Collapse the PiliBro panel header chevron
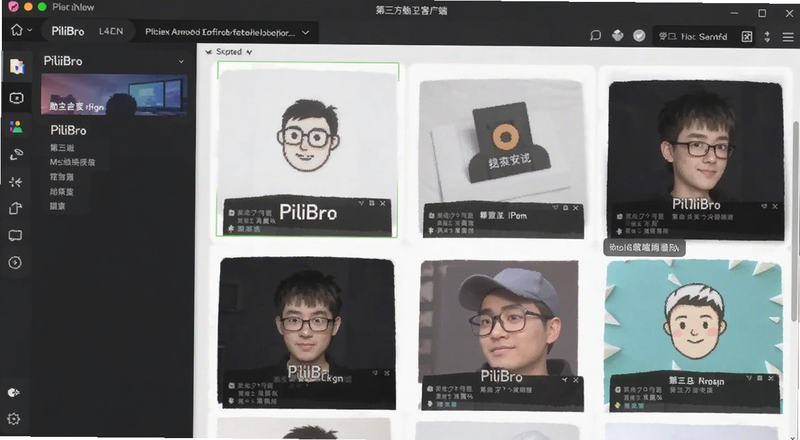The image size is (800, 440). (x=181, y=62)
